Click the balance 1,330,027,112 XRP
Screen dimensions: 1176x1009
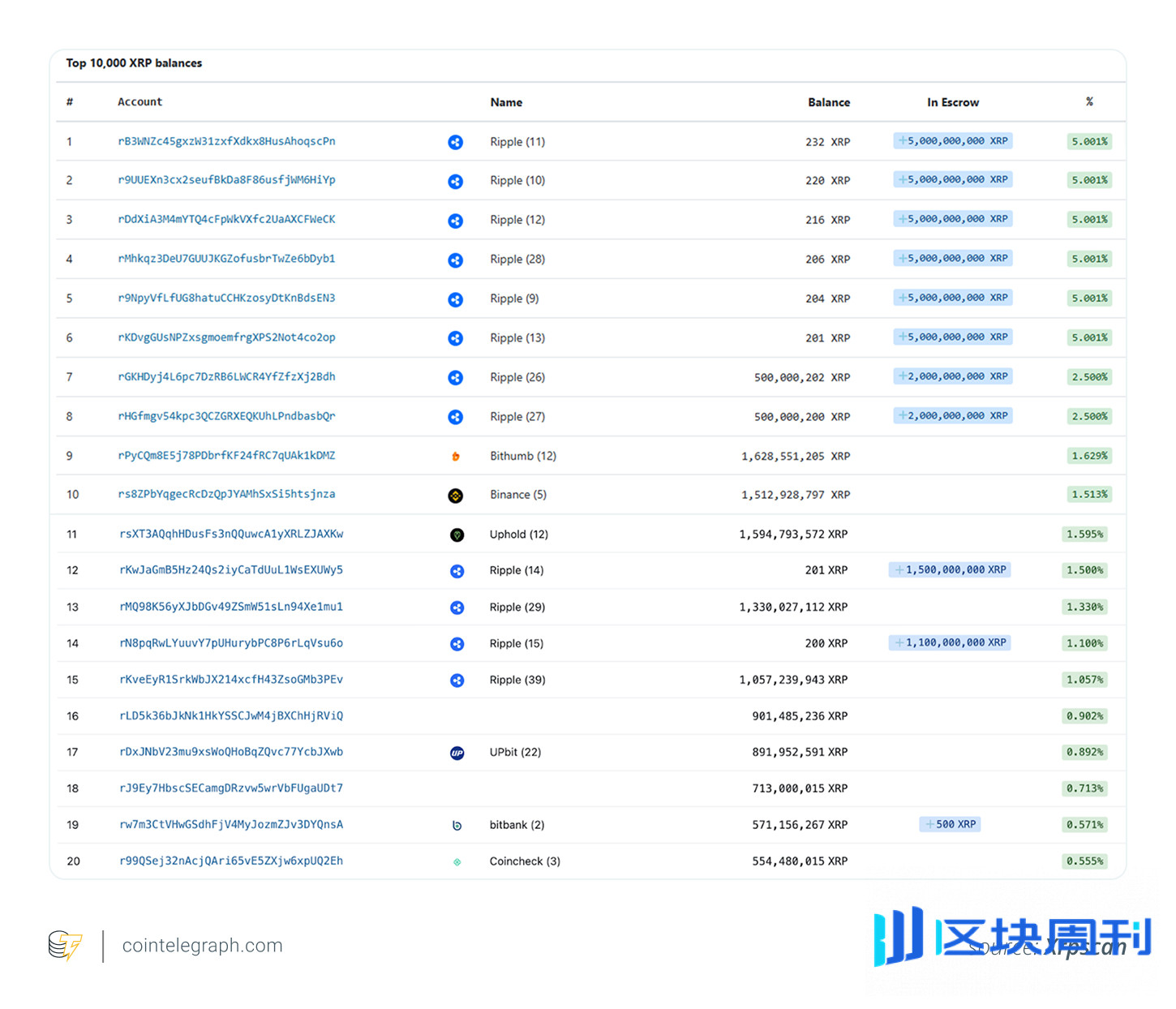793,607
